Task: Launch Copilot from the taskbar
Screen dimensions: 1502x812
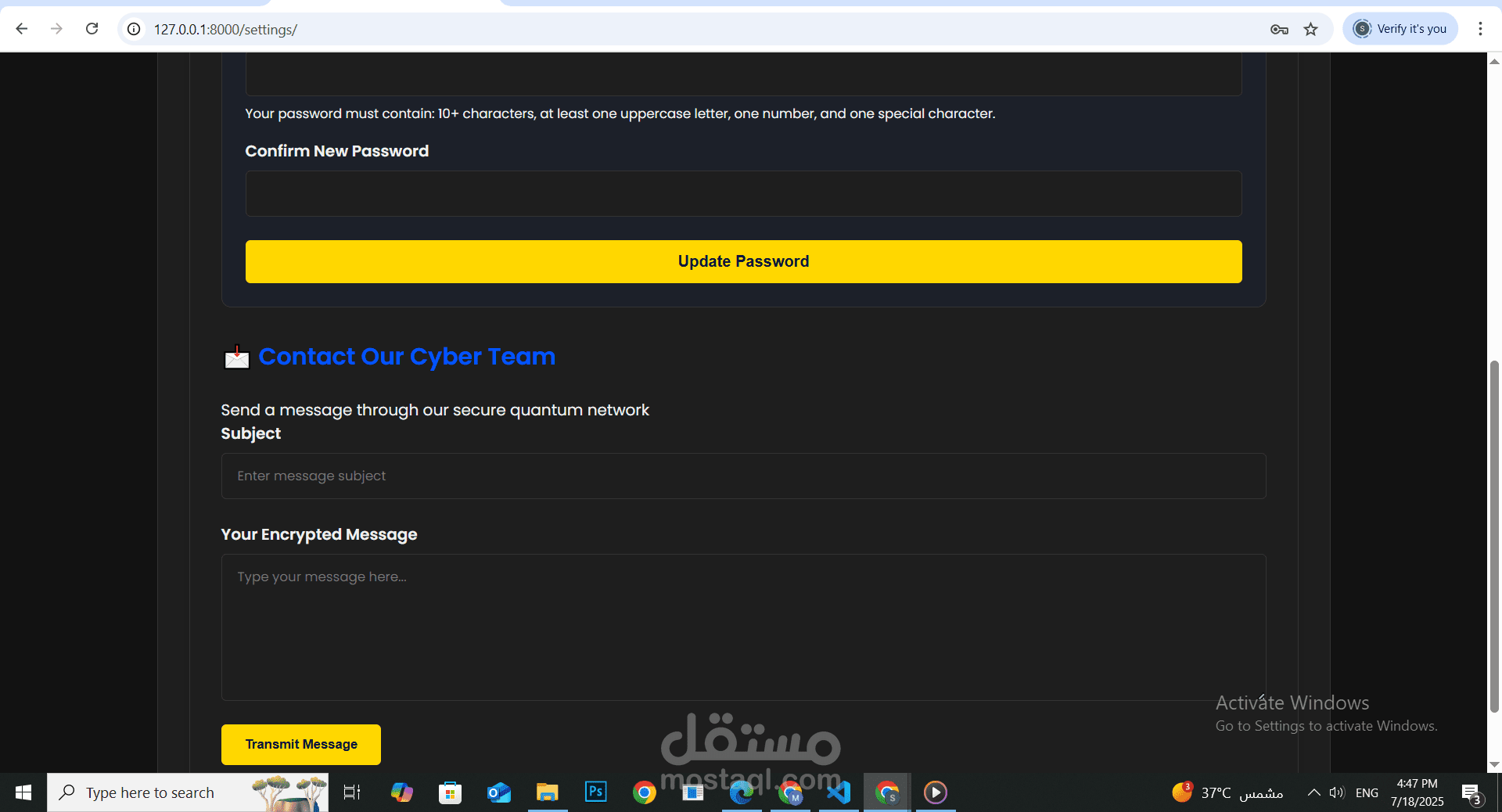Action: [401, 792]
